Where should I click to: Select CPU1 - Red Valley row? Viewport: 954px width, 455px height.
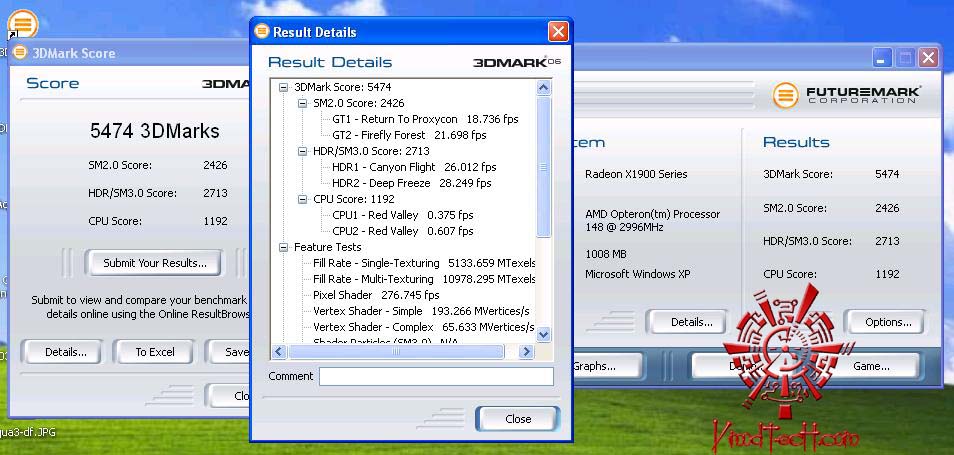[x=402, y=215]
